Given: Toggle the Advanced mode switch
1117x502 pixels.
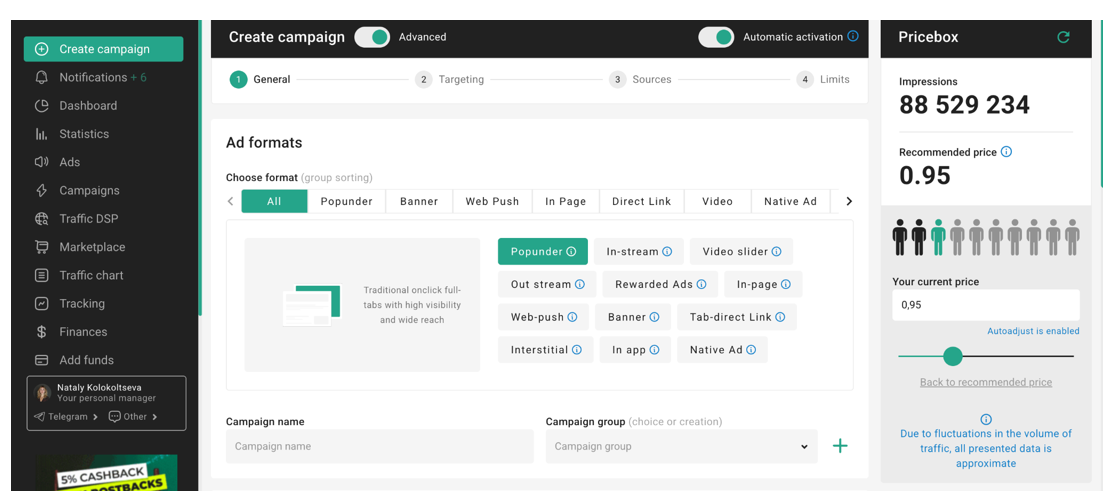Looking at the screenshot, I should click(x=372, y=37).
